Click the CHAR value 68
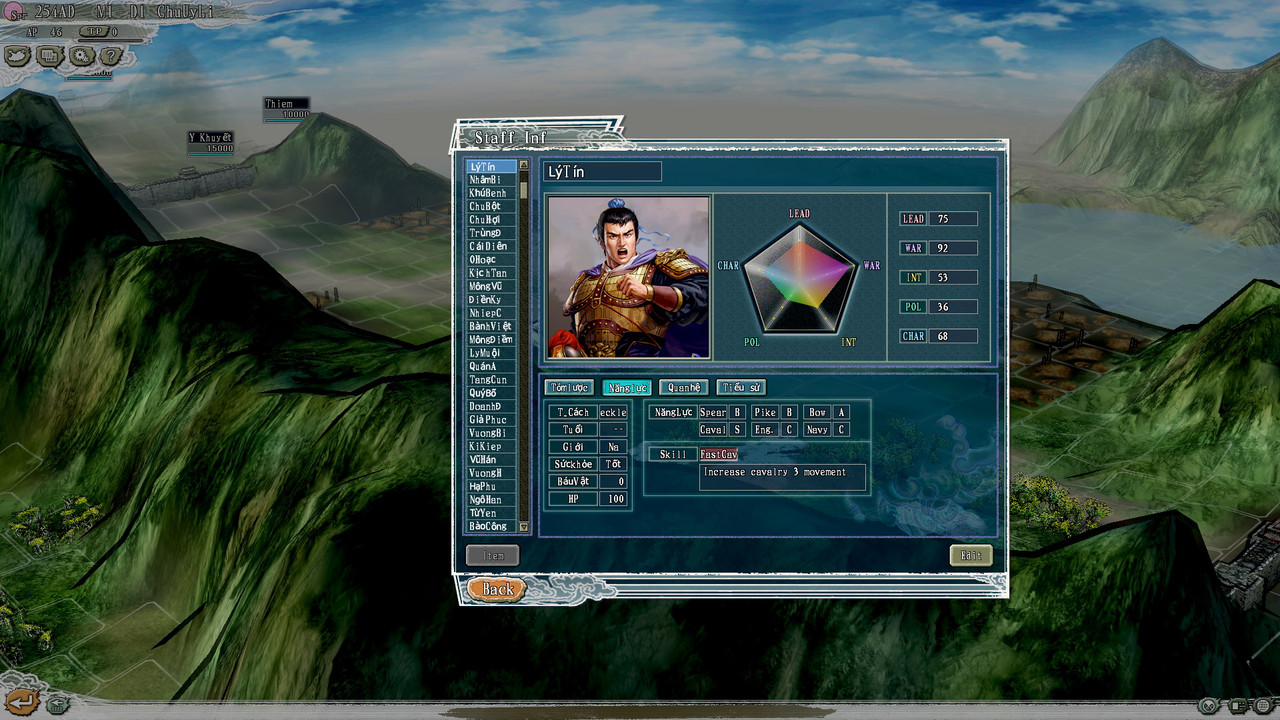Image resolution: width=1280 pixels, height=720 pixels. pyautogui.click(x=953, y=337)
